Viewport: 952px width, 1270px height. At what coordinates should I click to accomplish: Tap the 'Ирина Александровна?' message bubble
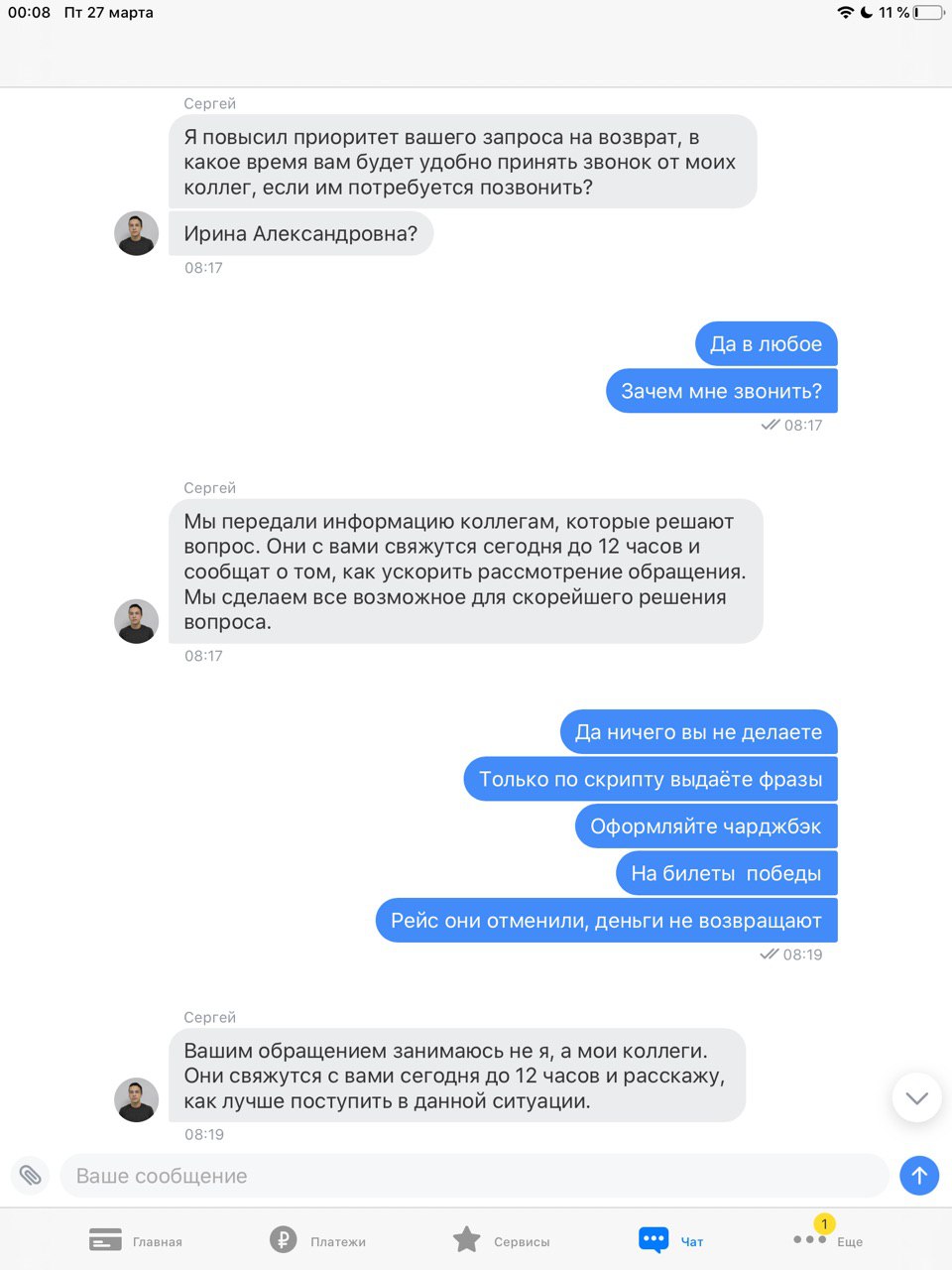pos(300,233)
